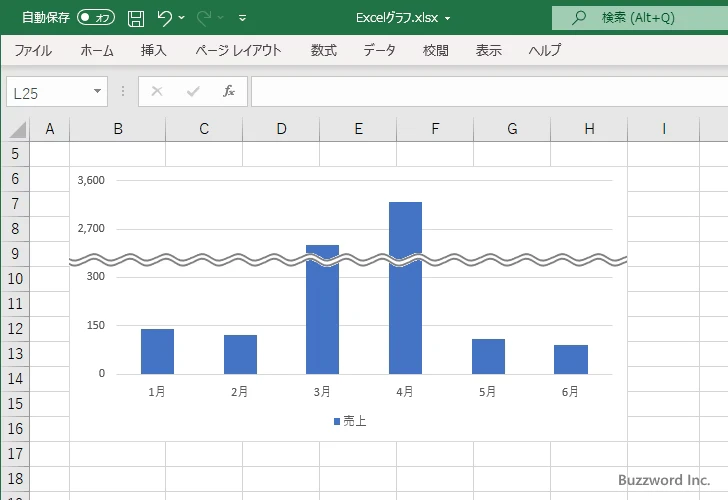Select column B header
The image size is (728, 500).
click(x=118, y=129)
